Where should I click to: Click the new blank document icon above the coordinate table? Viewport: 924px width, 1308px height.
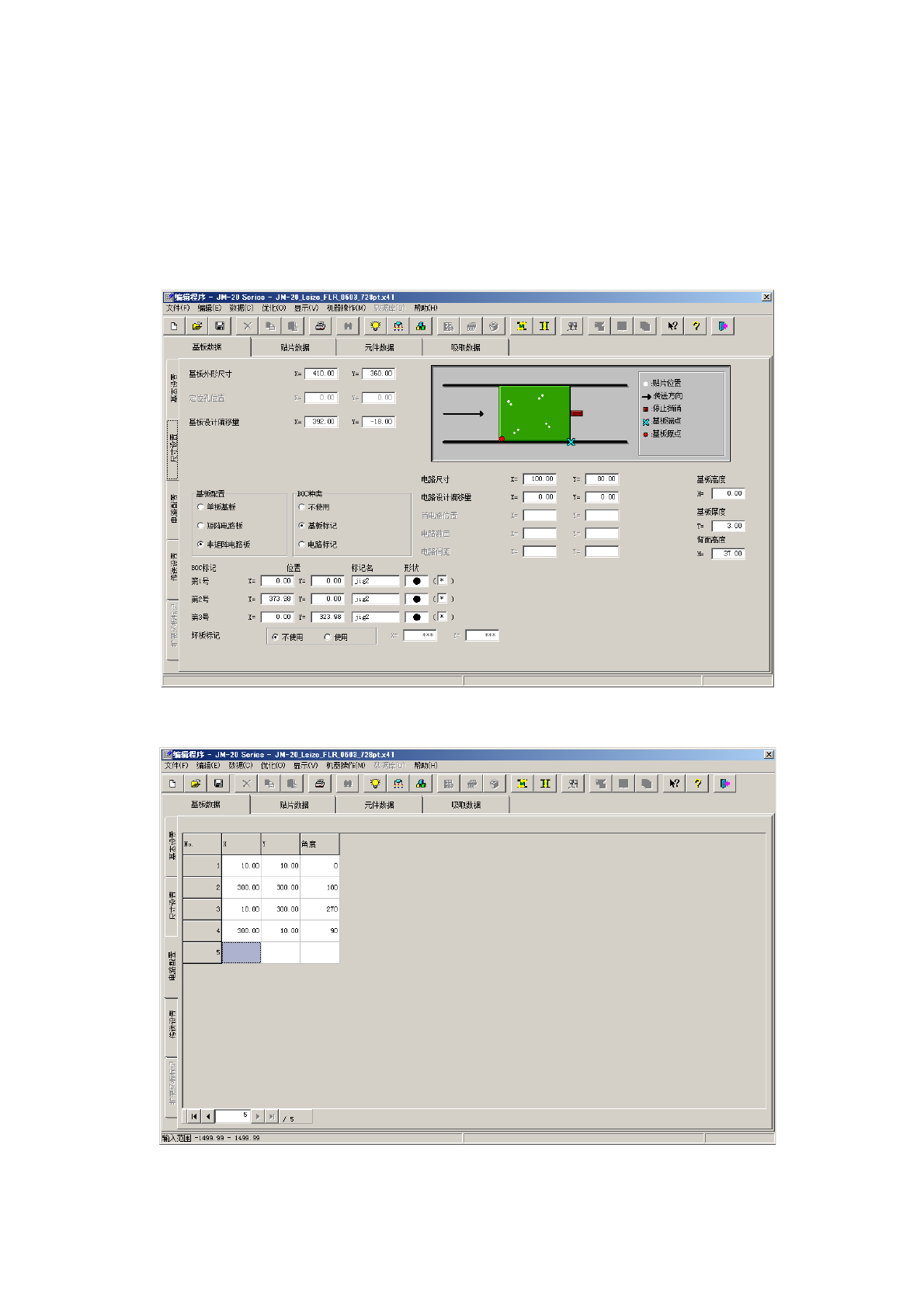tap(172, 784)
